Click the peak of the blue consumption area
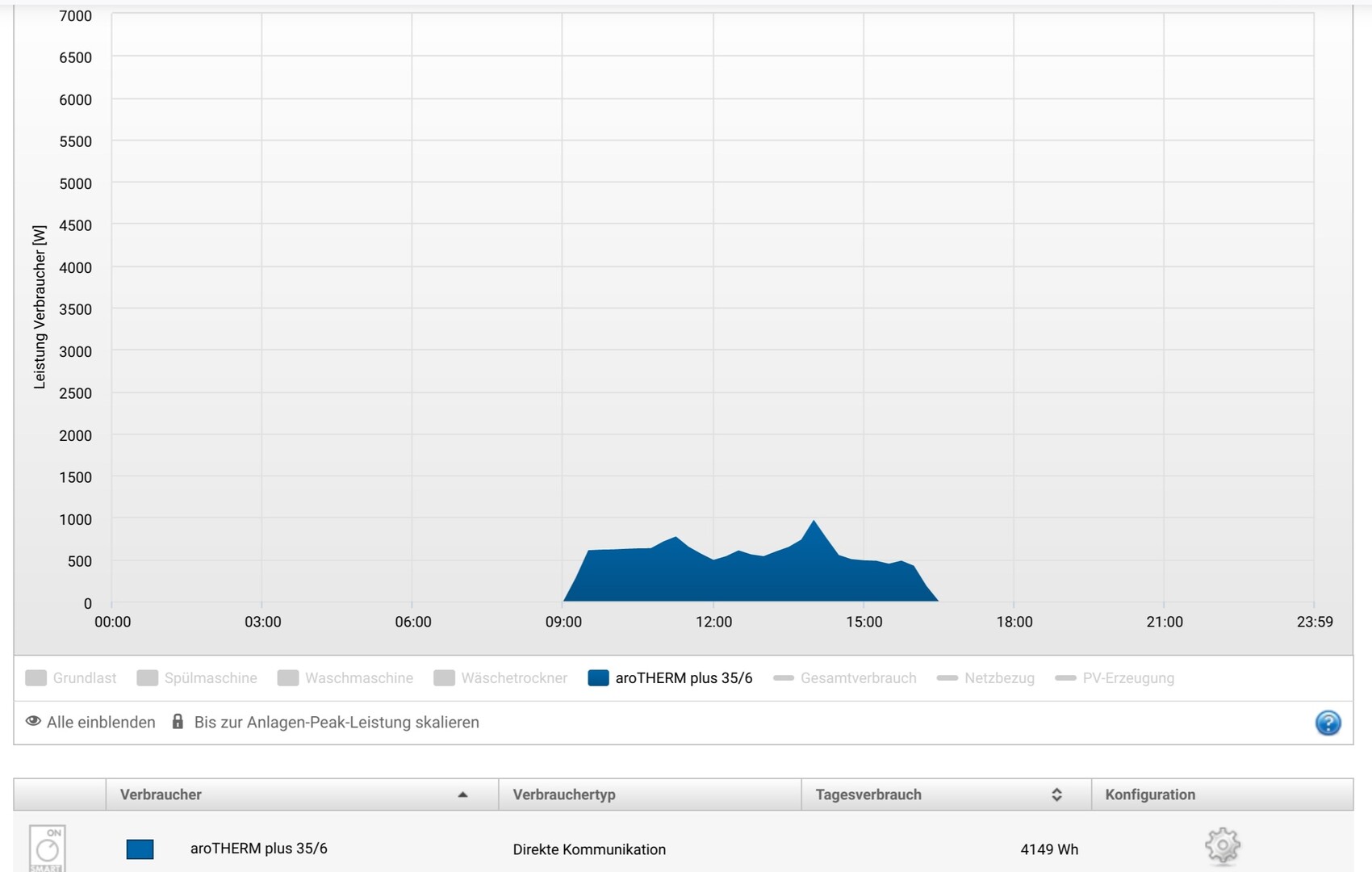Screen dimensions: 1372x872 (814, 523)
